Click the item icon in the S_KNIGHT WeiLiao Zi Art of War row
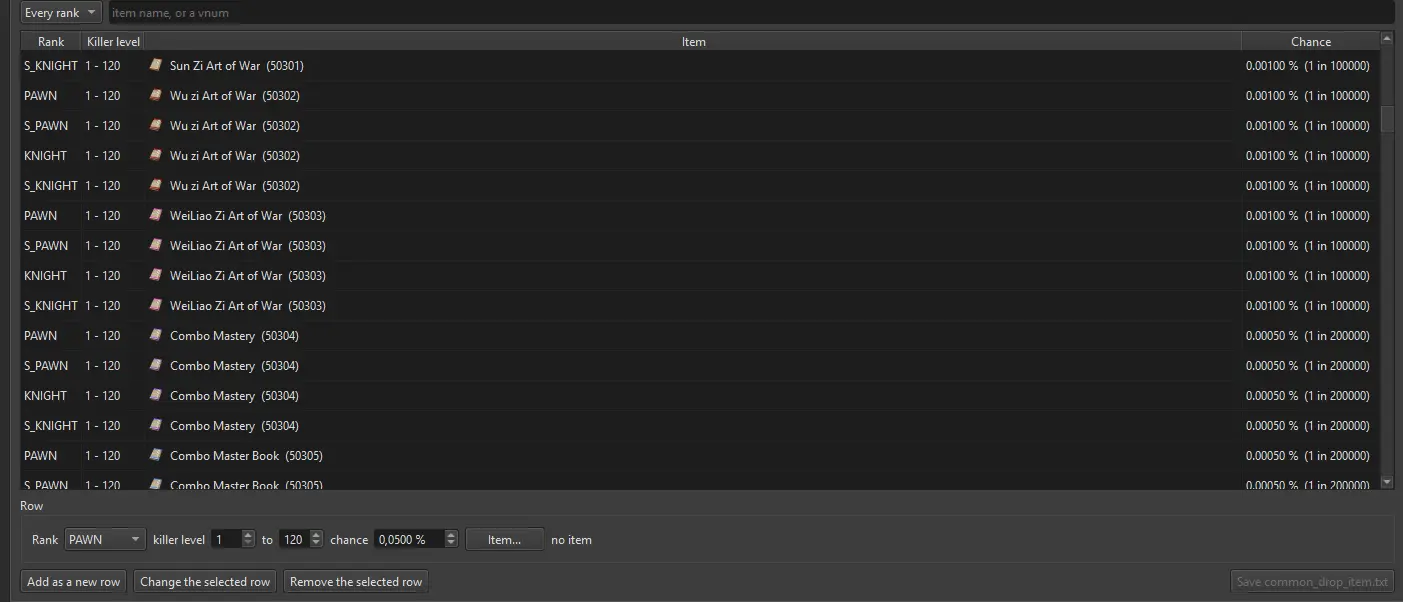This screenshot has width=1403, height=602. 155,305
